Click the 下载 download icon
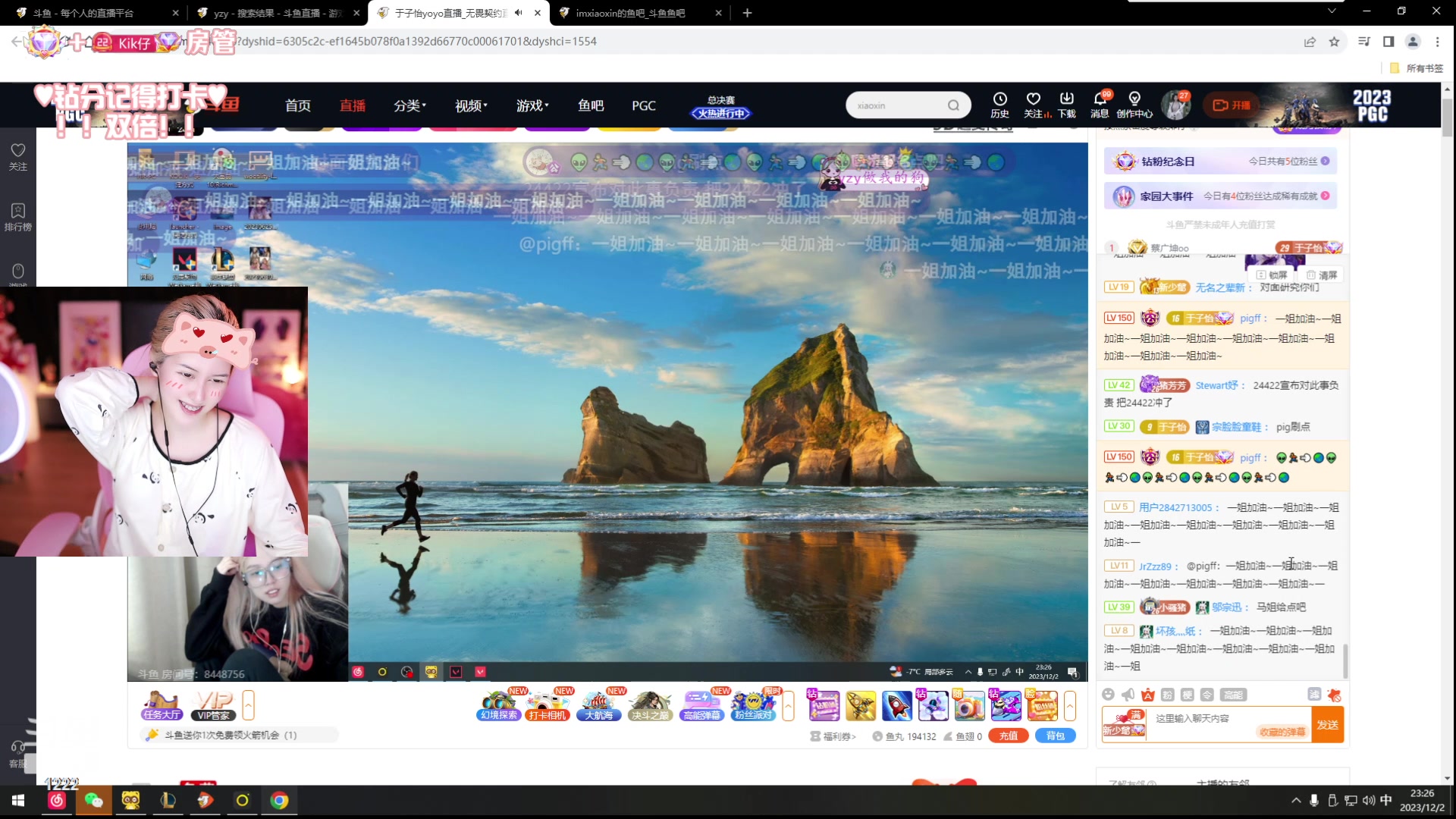The image size is (1456, 819). [x=1067, y=105]
